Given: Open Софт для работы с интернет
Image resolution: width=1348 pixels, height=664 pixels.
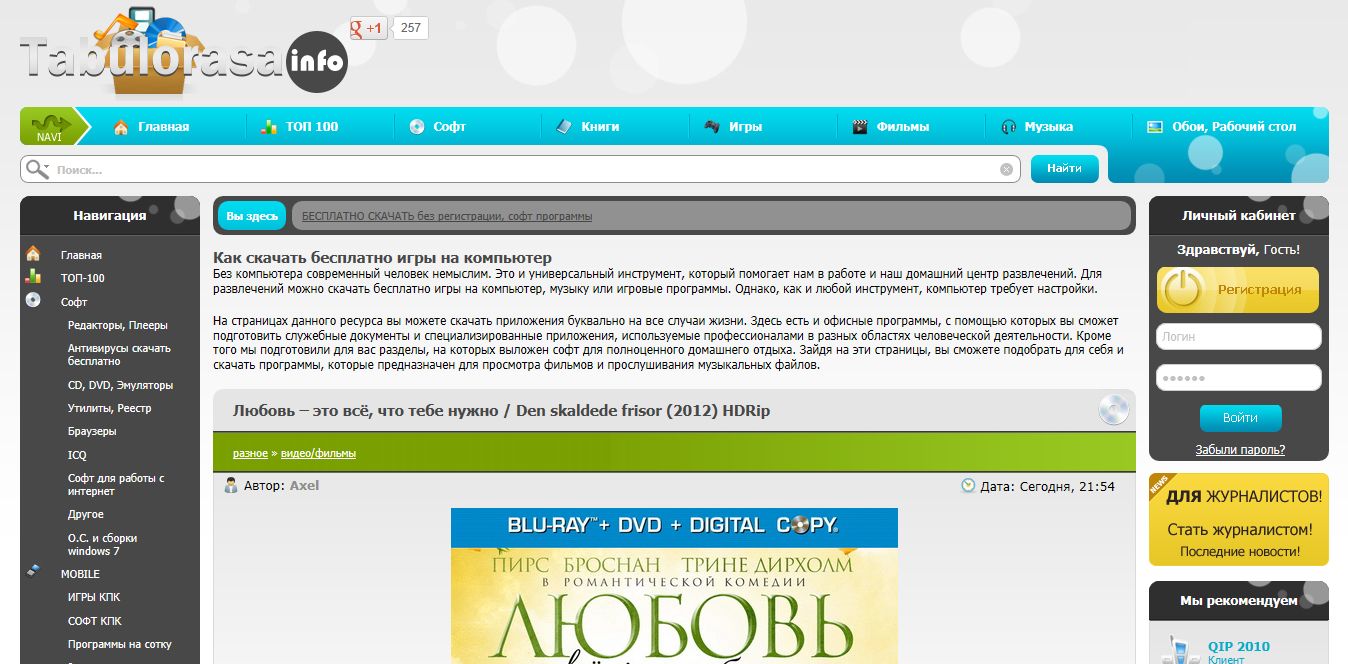Looking at the screenshot, I should (x=116, y=484).
